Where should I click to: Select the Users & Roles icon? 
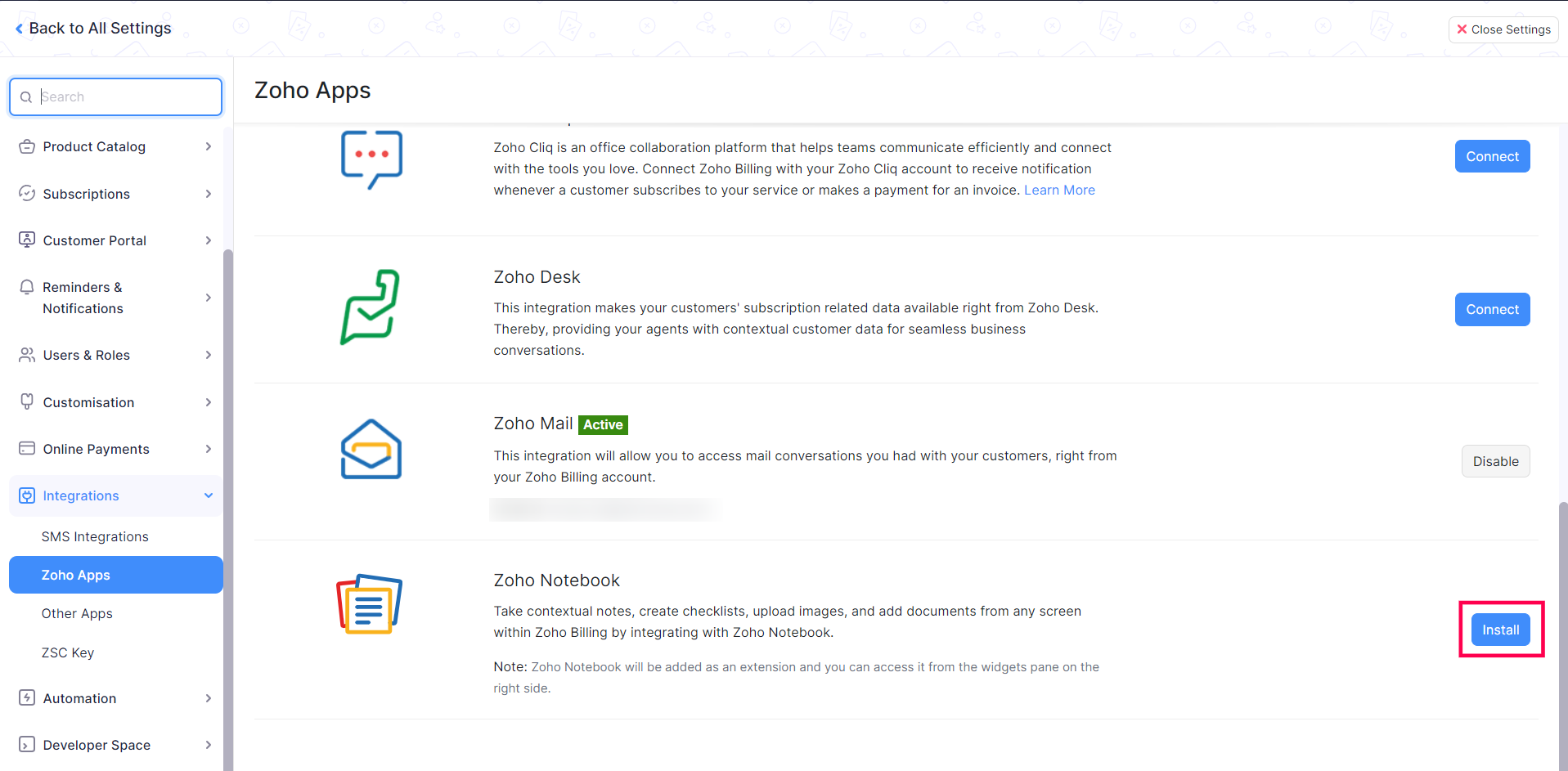[27, 355]
